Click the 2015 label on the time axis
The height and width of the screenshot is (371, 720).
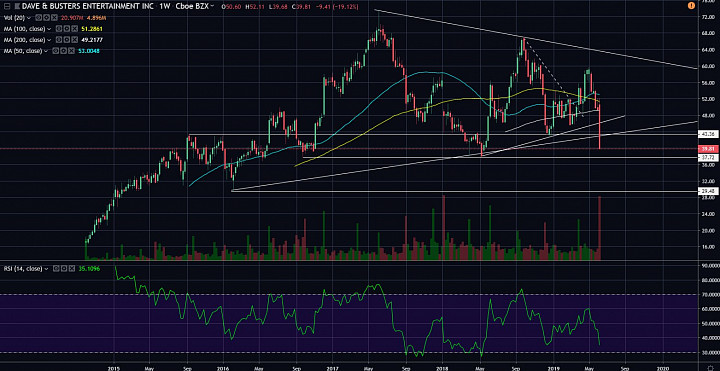pos(113,368)
